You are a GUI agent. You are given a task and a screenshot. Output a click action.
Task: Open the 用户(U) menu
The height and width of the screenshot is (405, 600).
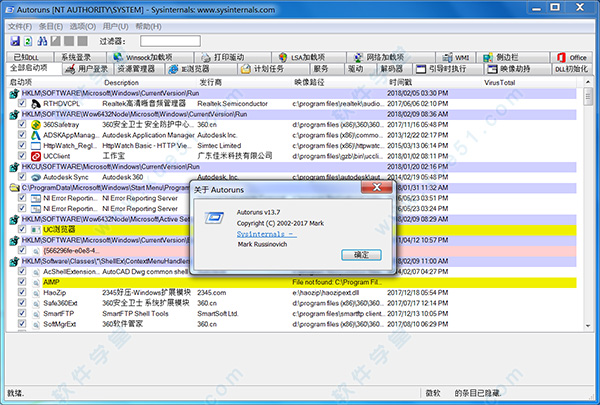coord(115,26)
